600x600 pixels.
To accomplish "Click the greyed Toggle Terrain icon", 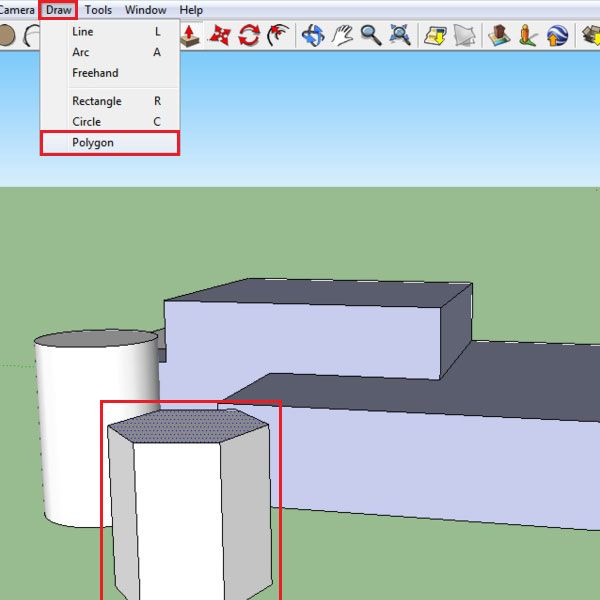I will (x=464, y=36).
